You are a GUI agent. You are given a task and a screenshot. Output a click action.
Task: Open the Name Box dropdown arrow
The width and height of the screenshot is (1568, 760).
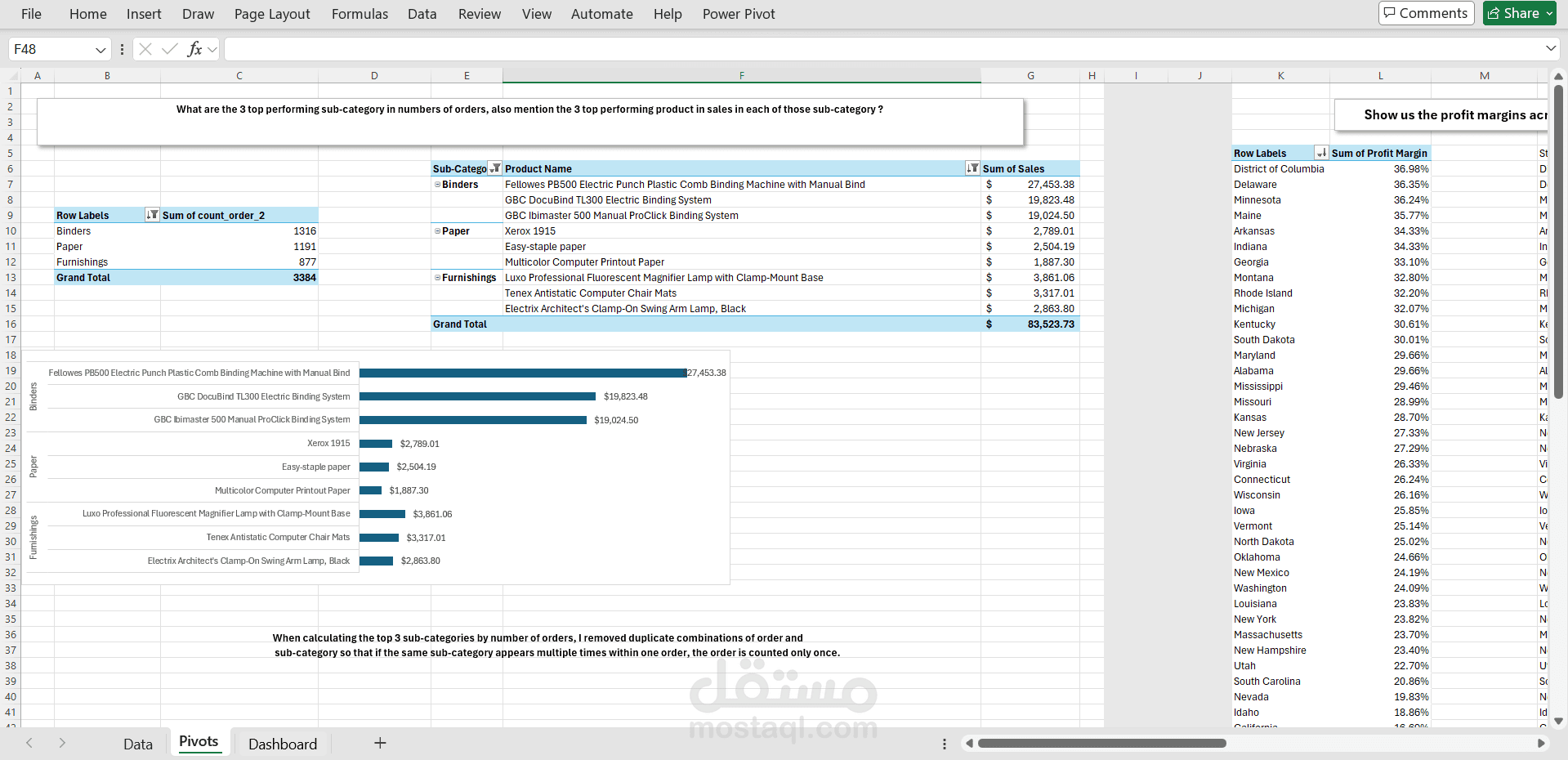(x=101, y=50)
